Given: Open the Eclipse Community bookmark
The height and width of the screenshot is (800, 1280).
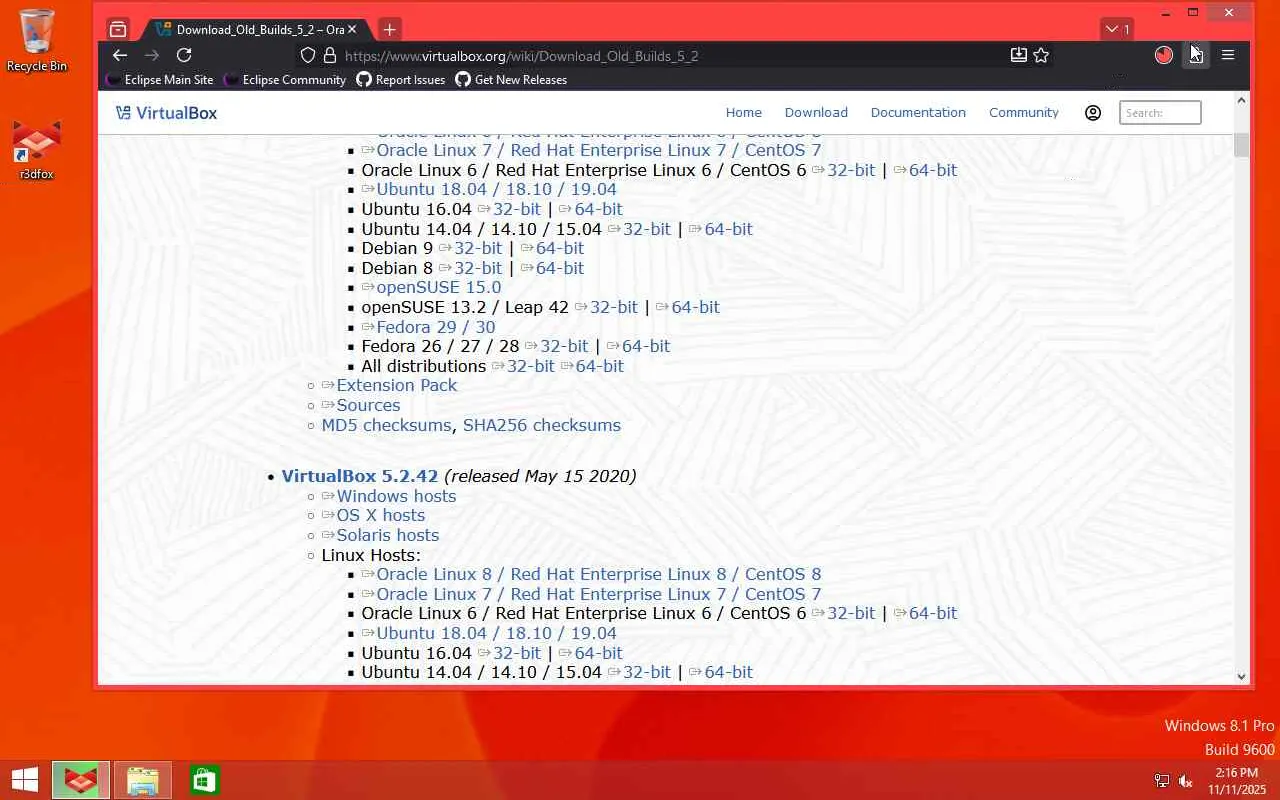Looking at the screenshot, I should (286, 80).
